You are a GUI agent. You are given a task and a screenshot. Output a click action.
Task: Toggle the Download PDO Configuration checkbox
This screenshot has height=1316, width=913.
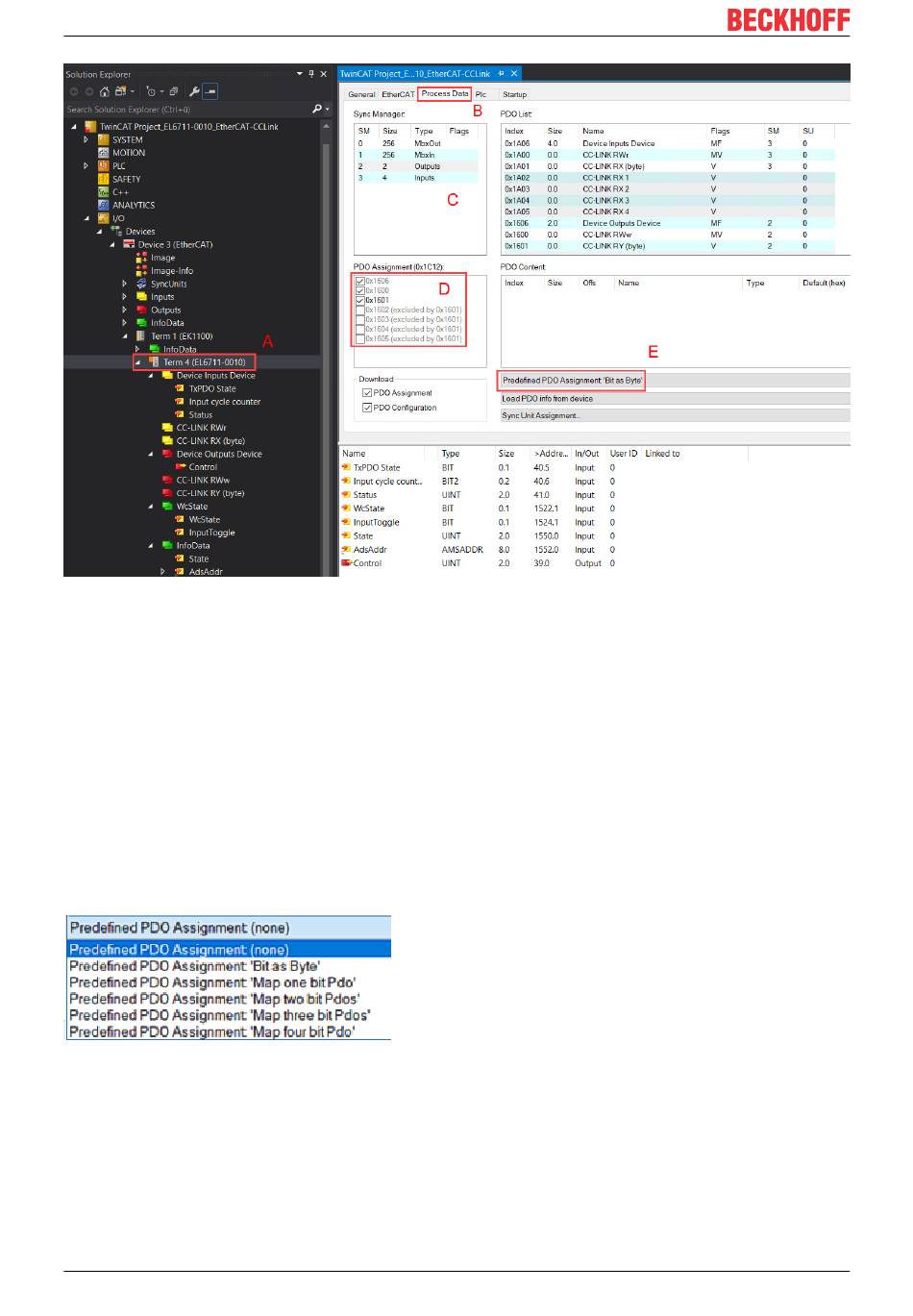pos(367,408)
